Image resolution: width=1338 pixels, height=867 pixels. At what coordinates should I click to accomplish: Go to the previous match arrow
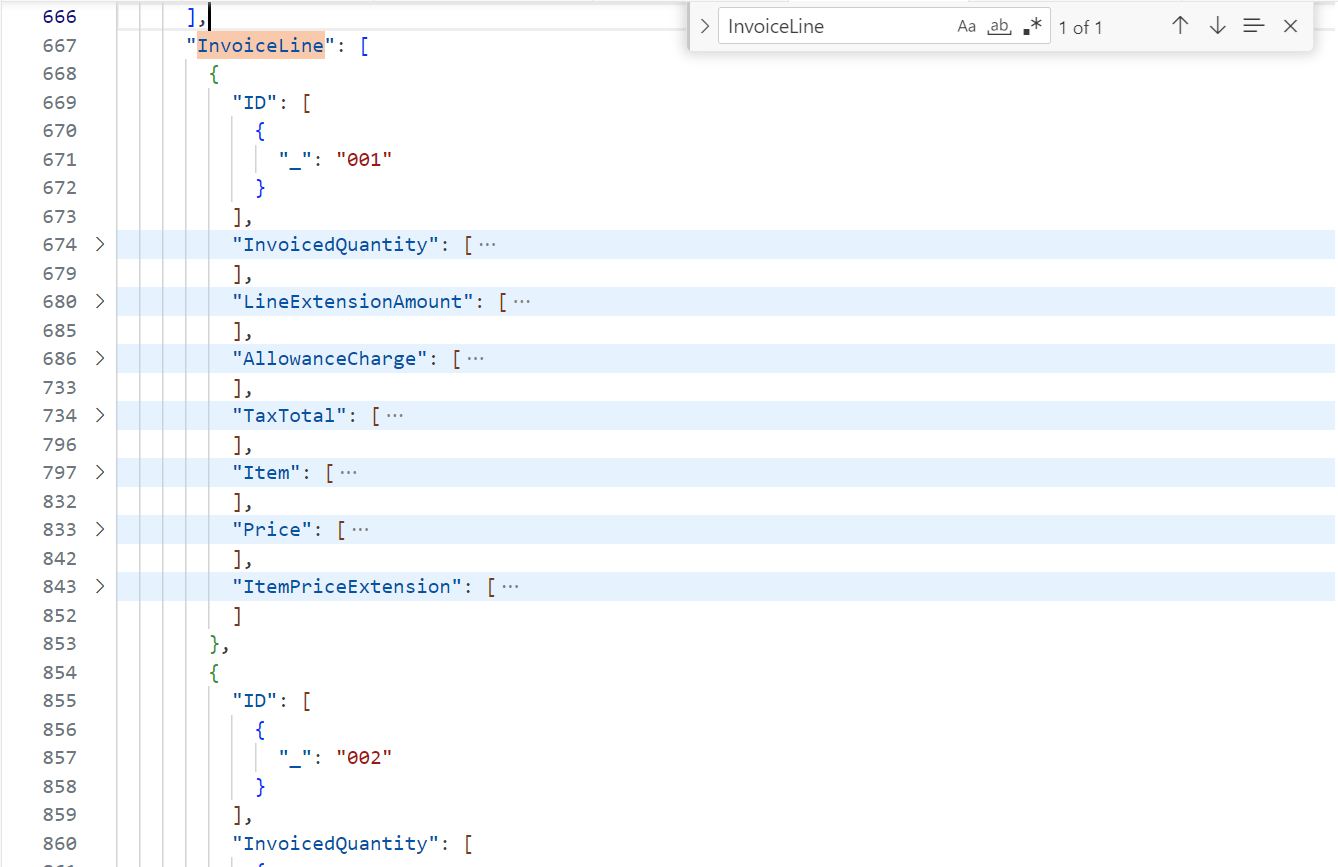[x=1180, y=26]
